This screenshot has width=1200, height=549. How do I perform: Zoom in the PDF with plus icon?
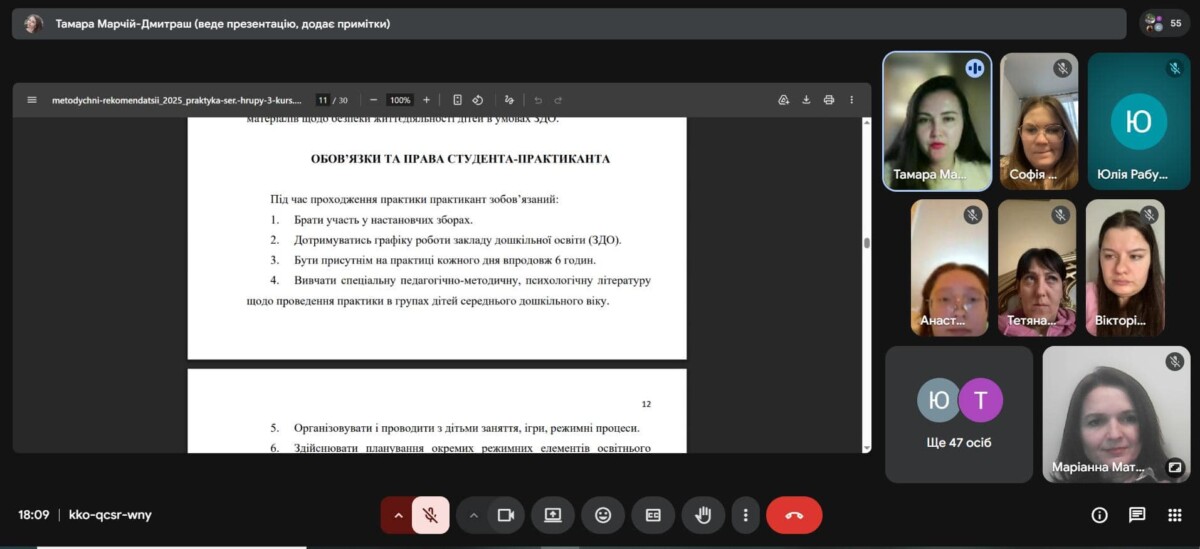click(x=426, y=100)
